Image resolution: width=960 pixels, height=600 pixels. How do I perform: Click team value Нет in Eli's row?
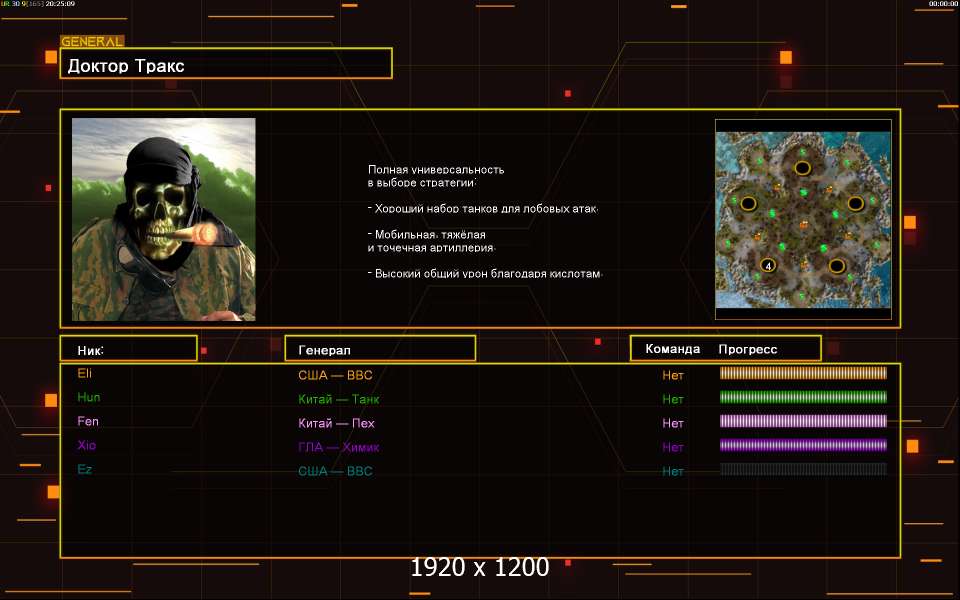(x=673, y=375)
